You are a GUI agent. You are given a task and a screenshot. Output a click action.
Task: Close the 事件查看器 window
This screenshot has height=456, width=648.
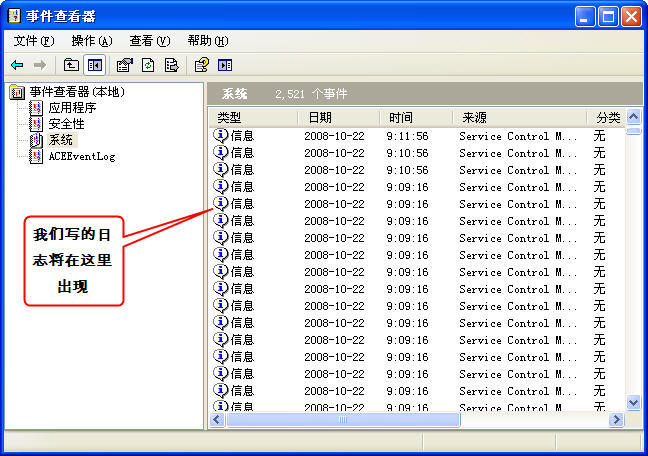[631, 17]
